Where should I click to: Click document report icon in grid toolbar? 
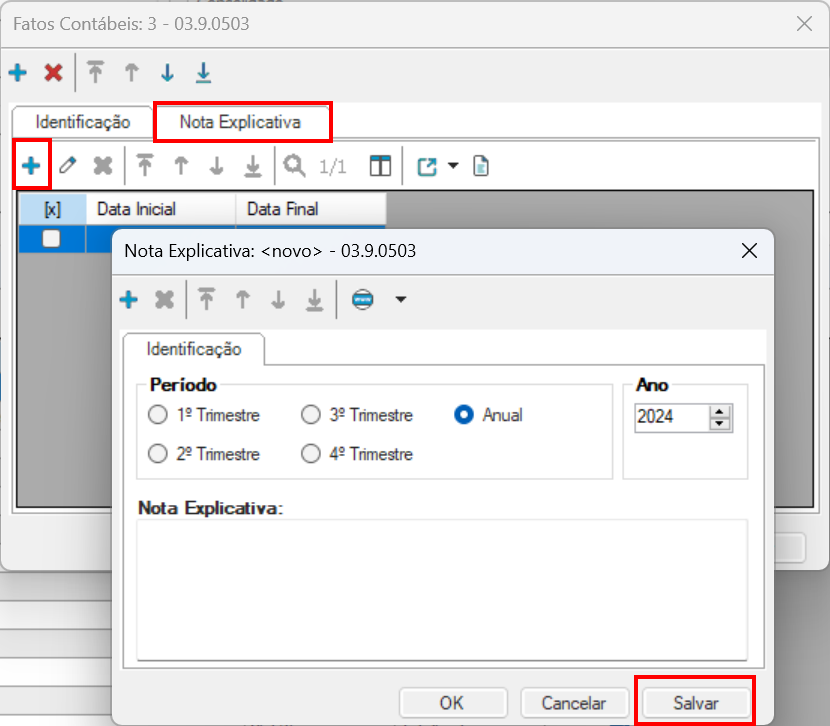[481, 166]
